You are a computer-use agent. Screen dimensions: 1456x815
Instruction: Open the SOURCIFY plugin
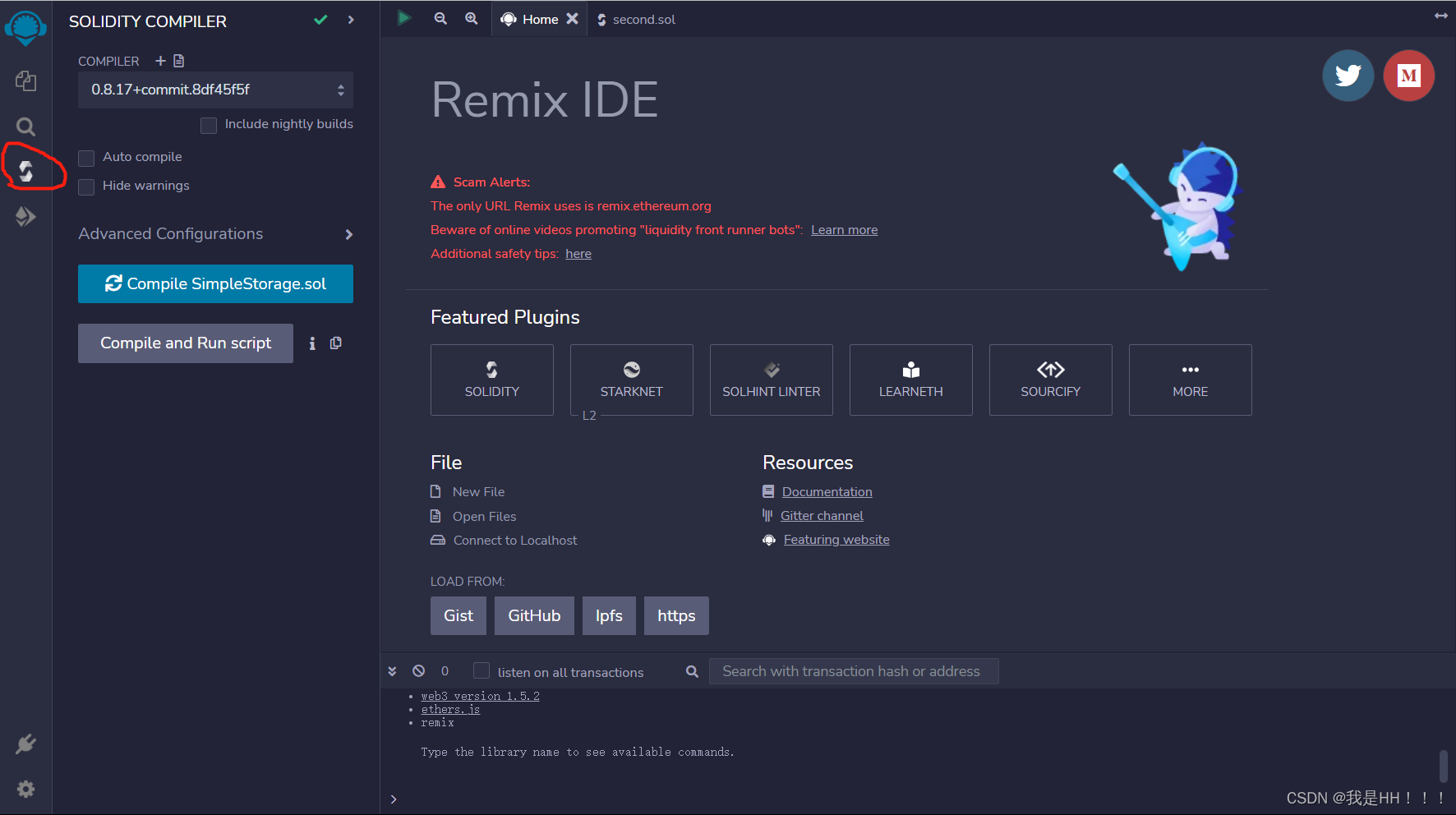point(1051,380)
